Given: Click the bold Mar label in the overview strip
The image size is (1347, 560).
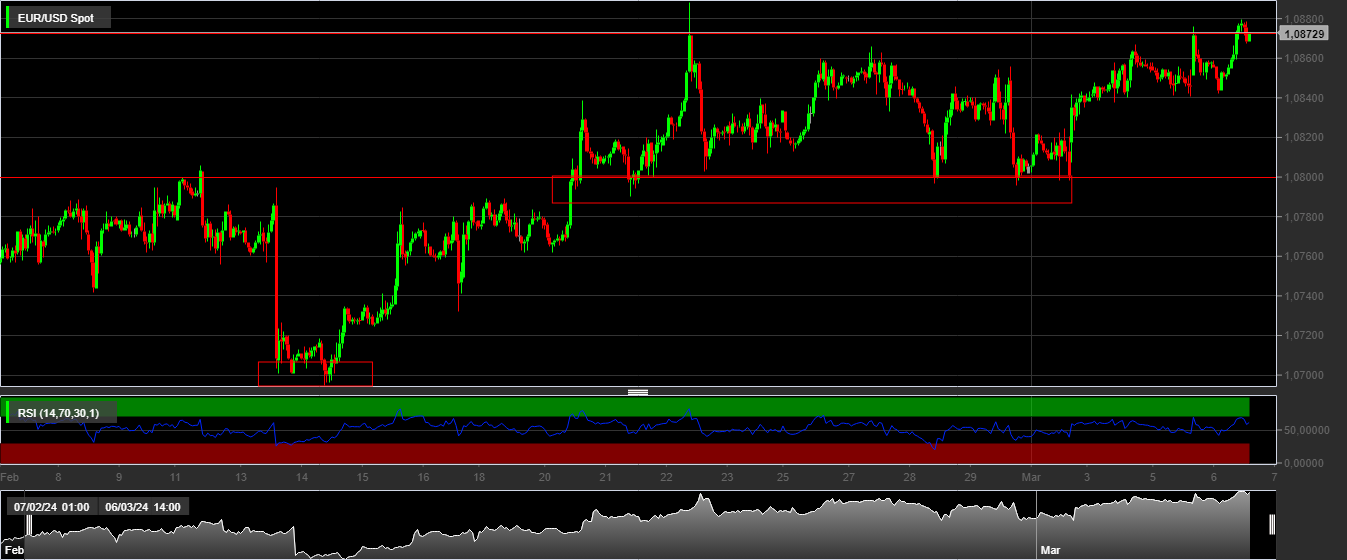Looking at the screenshot, I should click(x=1050, y=550).
